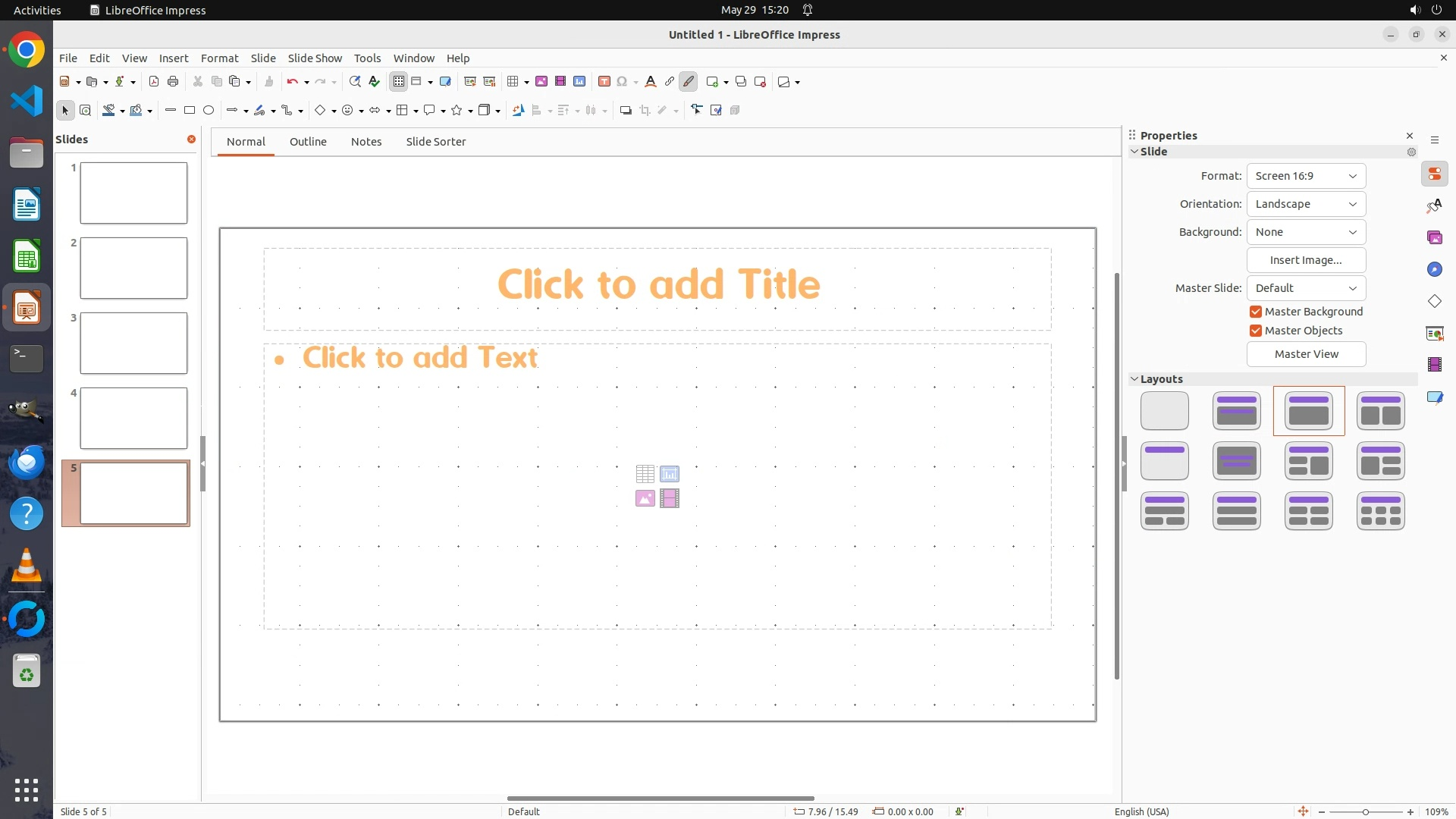Viewport: 1456px width, 819px height.
Task: Select the Ellipse drawing tool
Action: tap(209, 111)
